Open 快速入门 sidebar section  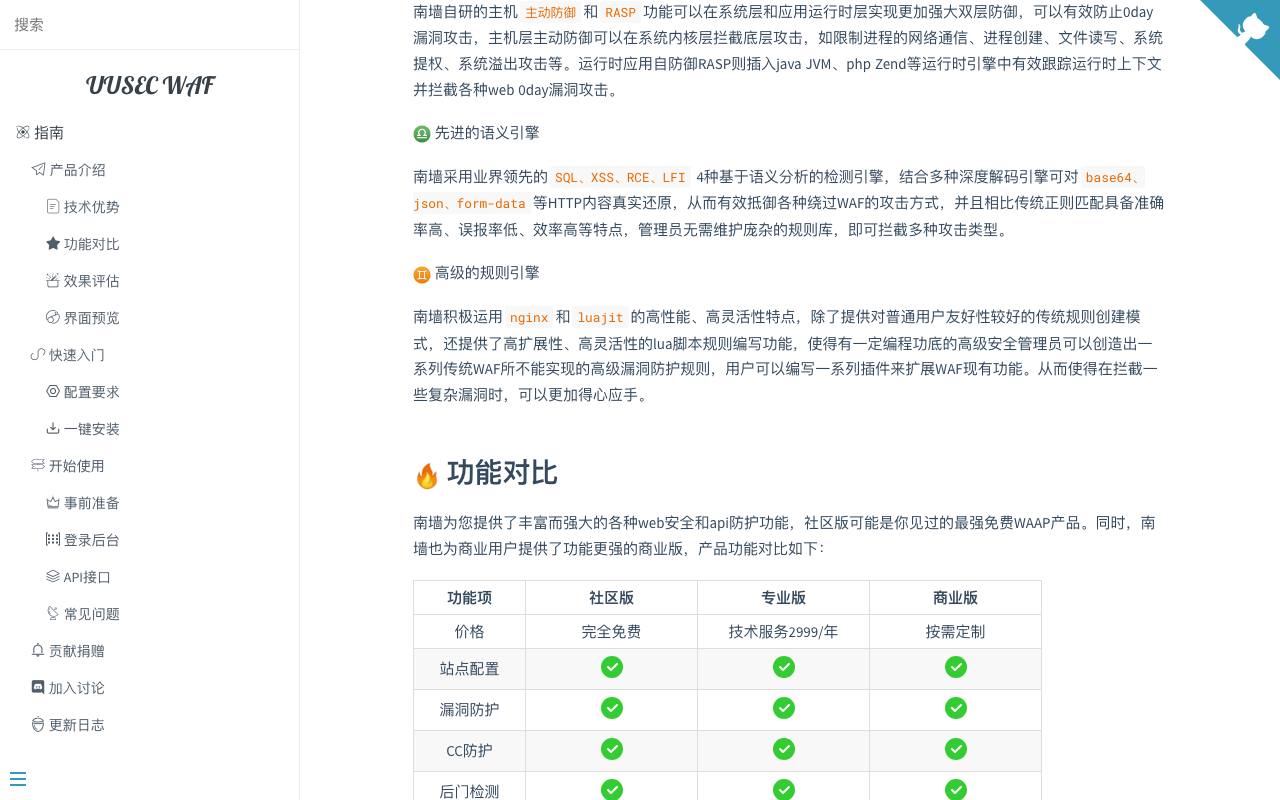point(77,354)
